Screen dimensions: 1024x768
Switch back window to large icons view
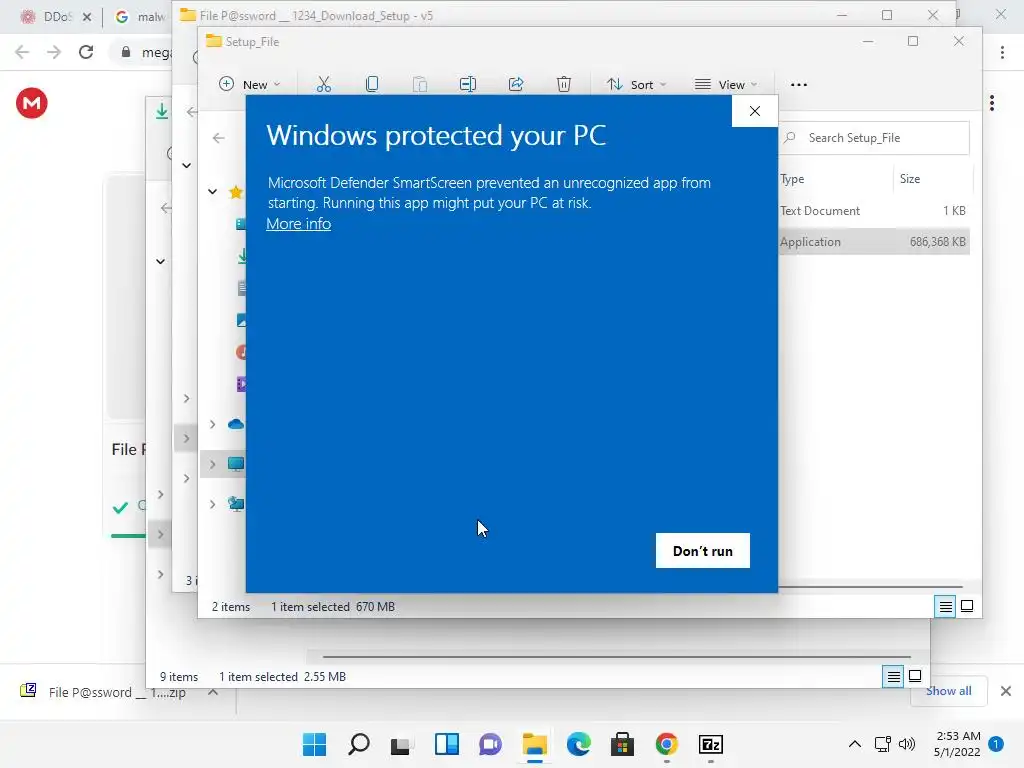(915, 677)
